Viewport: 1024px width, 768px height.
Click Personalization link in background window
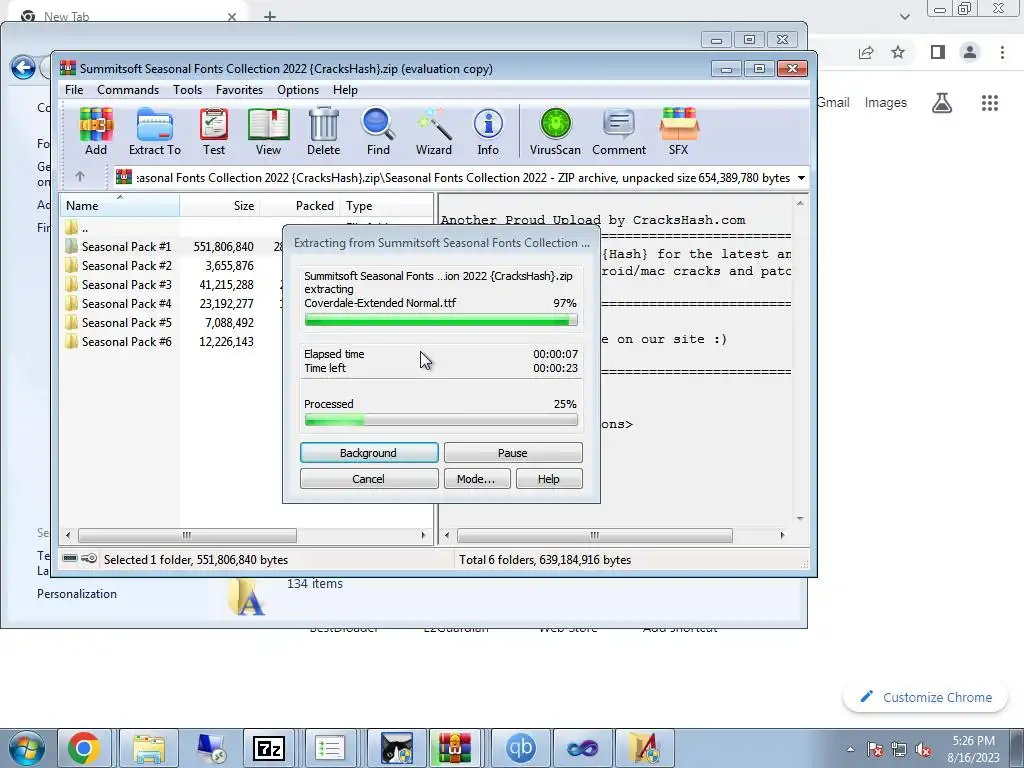point(77,594)
